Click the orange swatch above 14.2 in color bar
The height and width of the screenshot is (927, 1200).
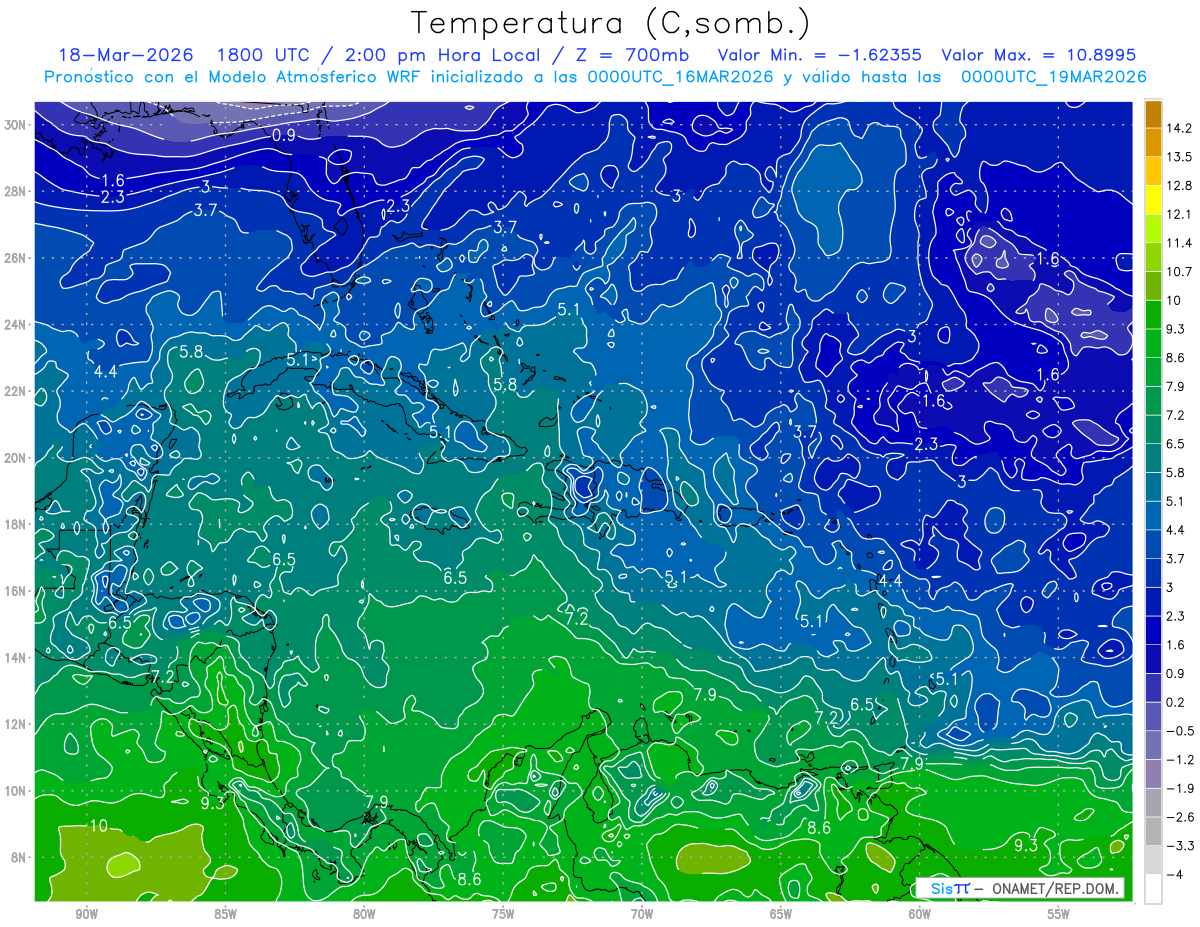(x=1153, y=114)
